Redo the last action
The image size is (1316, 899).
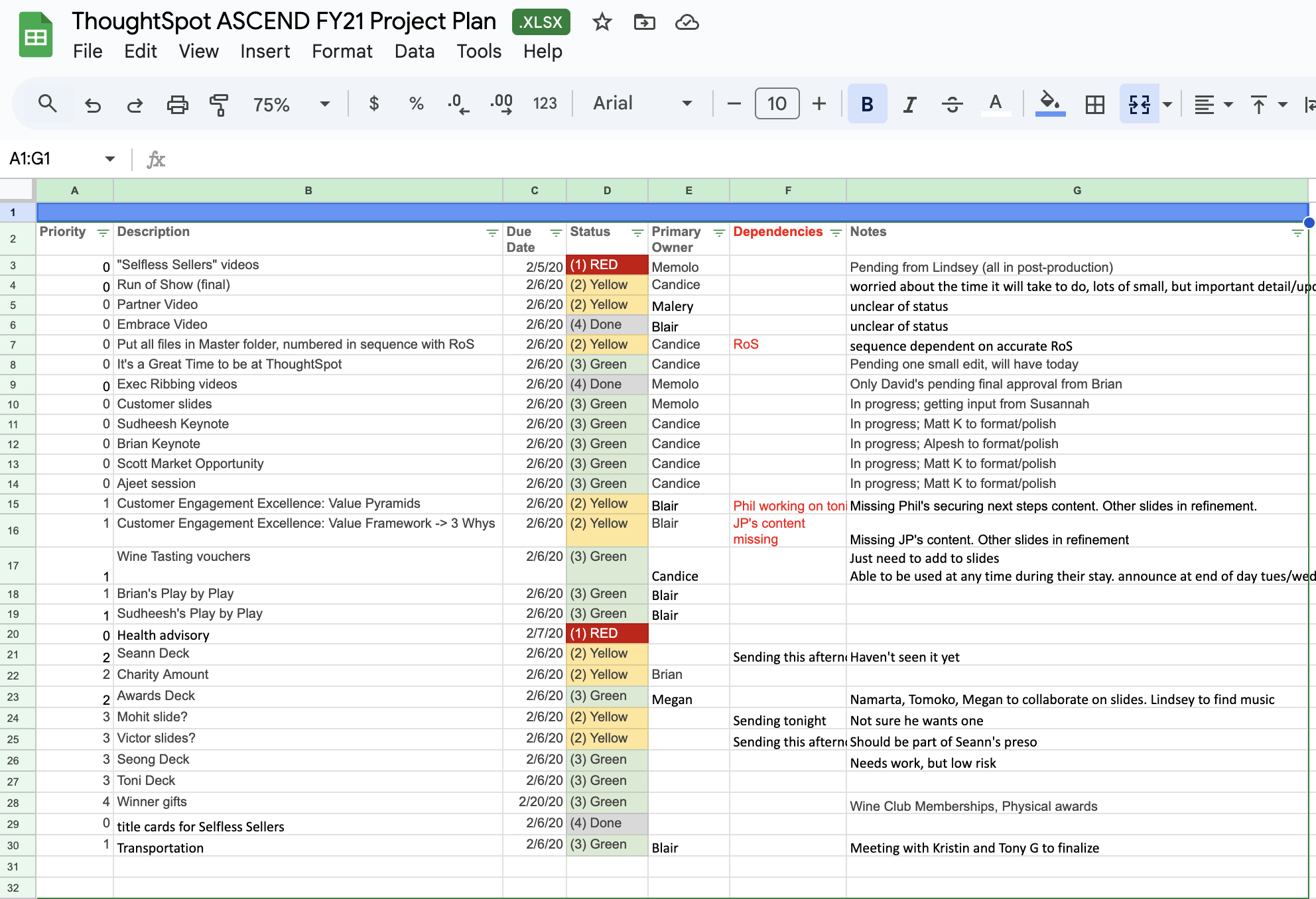[135, 104]
